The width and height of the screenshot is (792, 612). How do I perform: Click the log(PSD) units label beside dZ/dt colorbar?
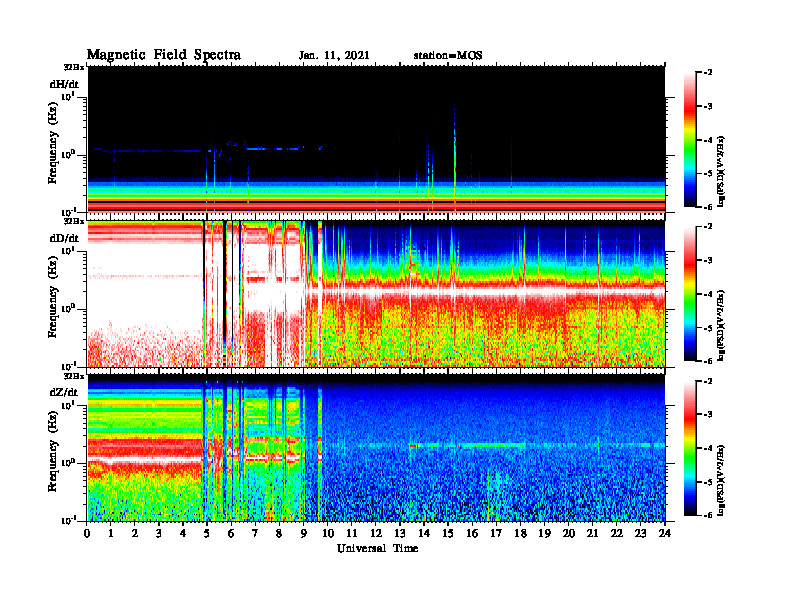tap(721, 479)
